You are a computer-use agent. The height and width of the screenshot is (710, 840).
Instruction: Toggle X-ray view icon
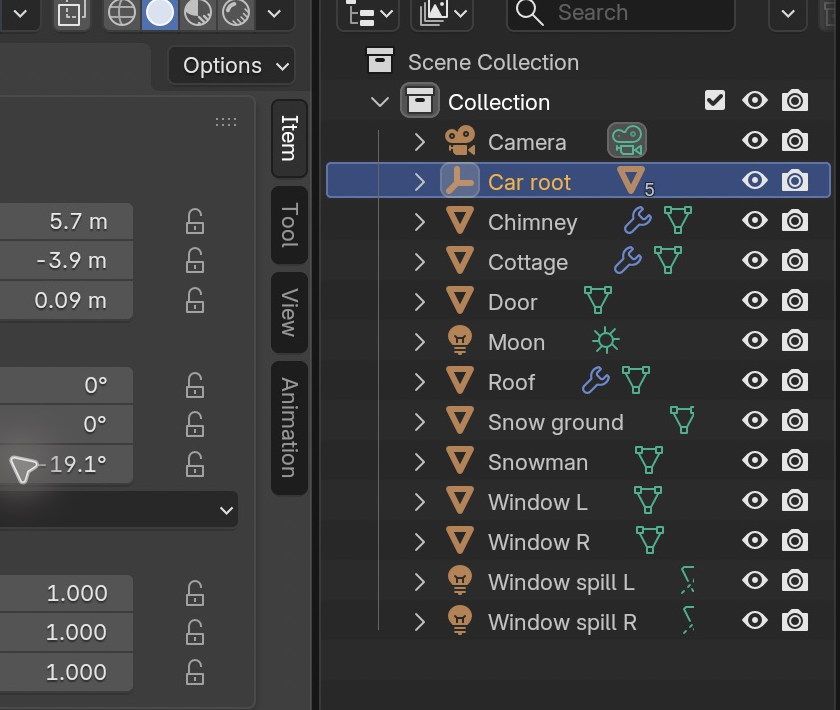pos(72,13)
